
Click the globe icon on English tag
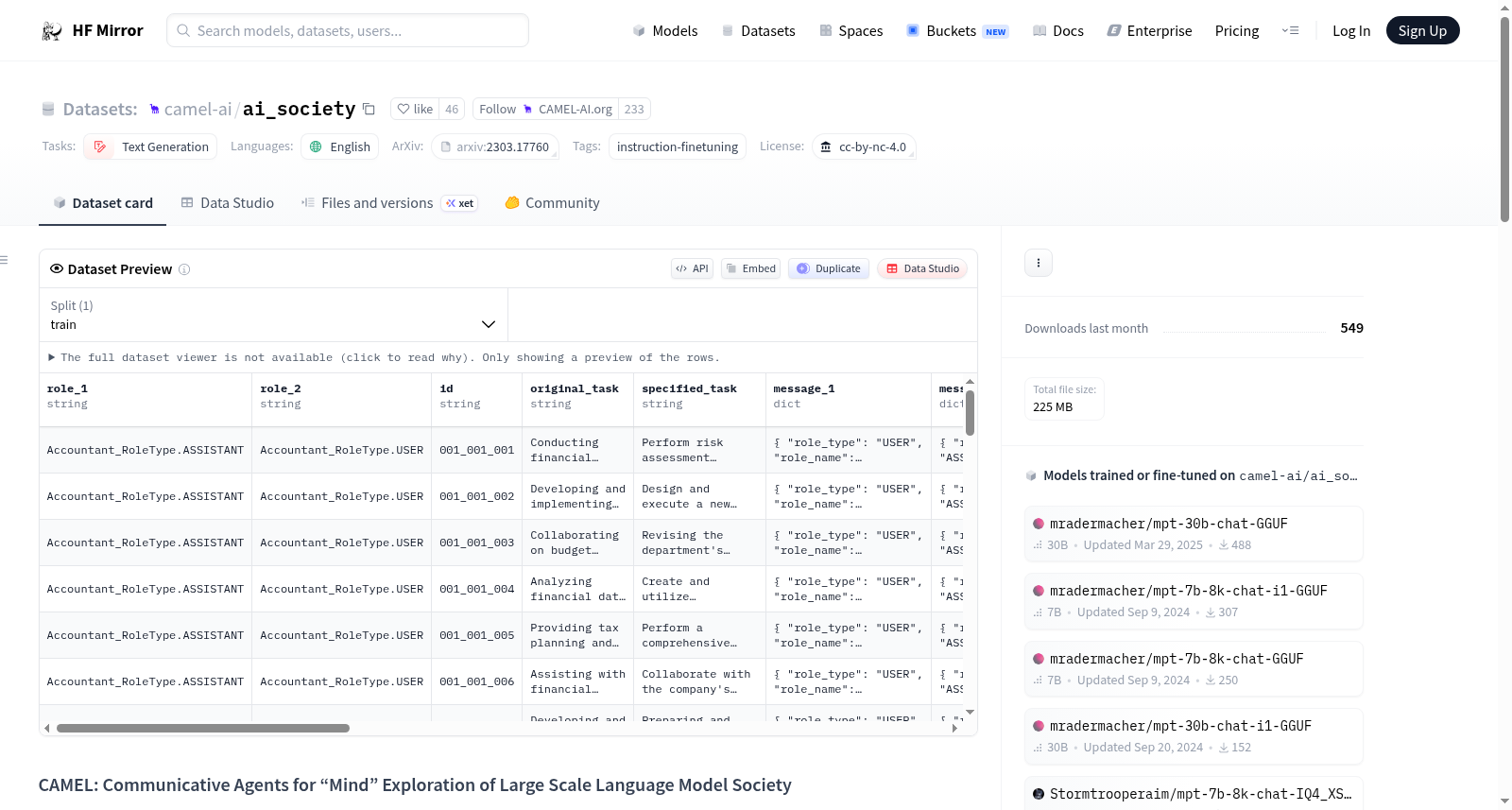[317, 146]
